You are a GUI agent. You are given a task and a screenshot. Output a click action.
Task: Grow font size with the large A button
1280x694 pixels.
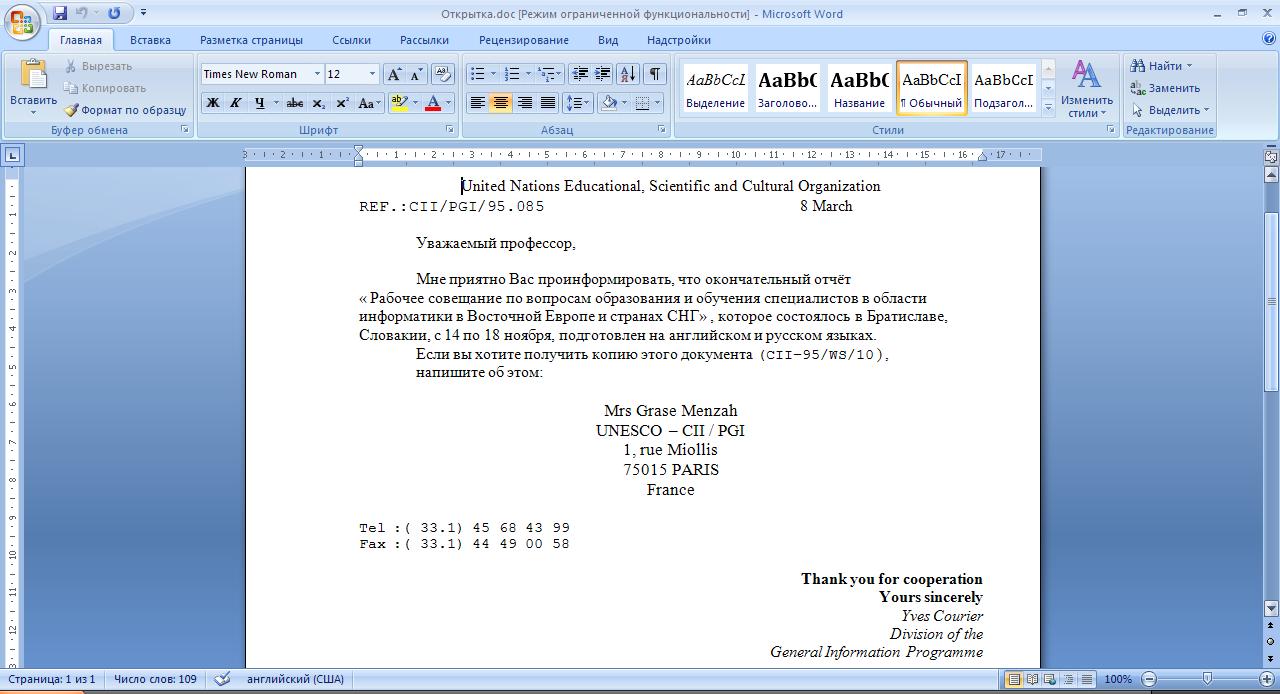pos(394,74)
